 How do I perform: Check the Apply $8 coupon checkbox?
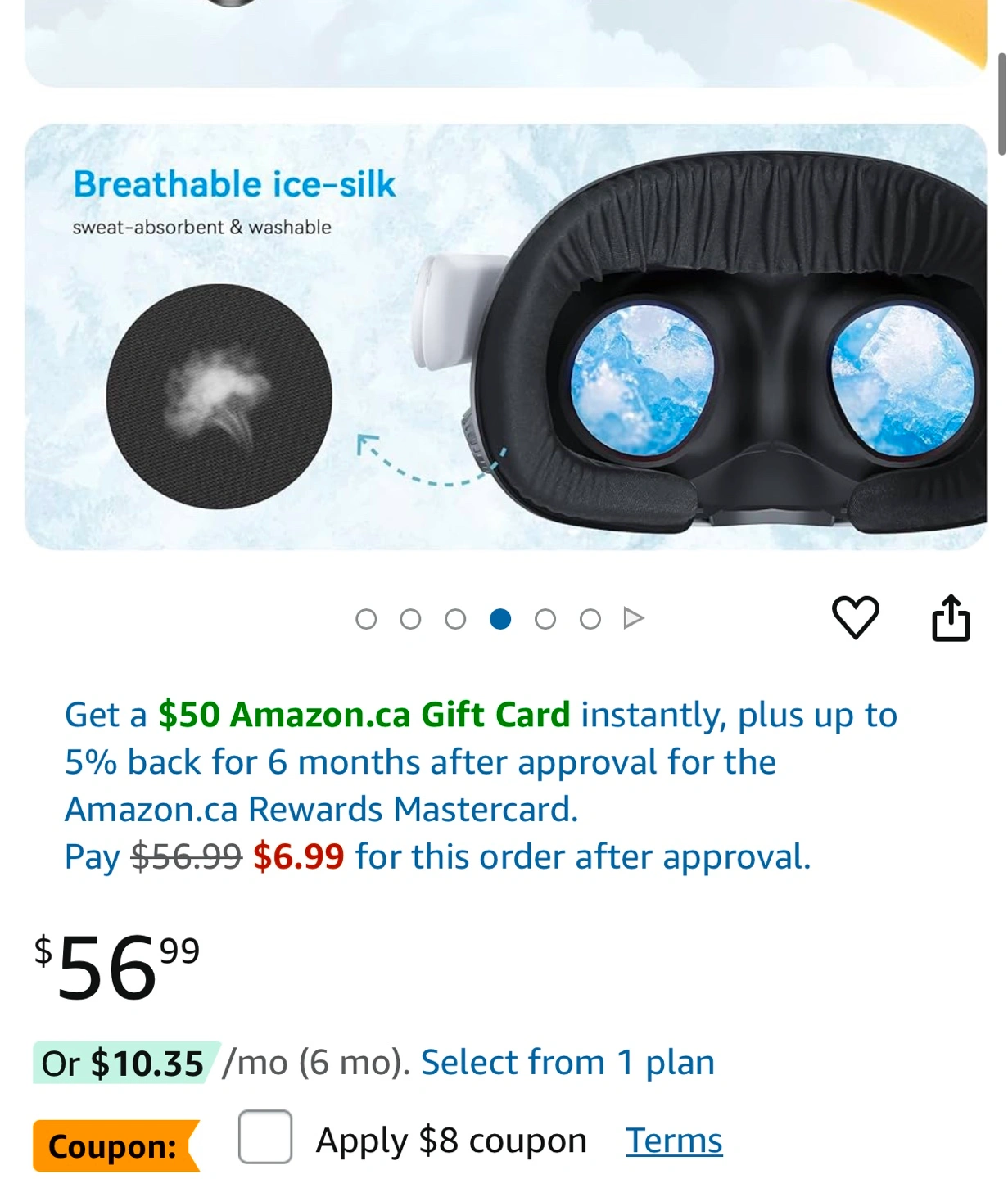[264, 1136]
